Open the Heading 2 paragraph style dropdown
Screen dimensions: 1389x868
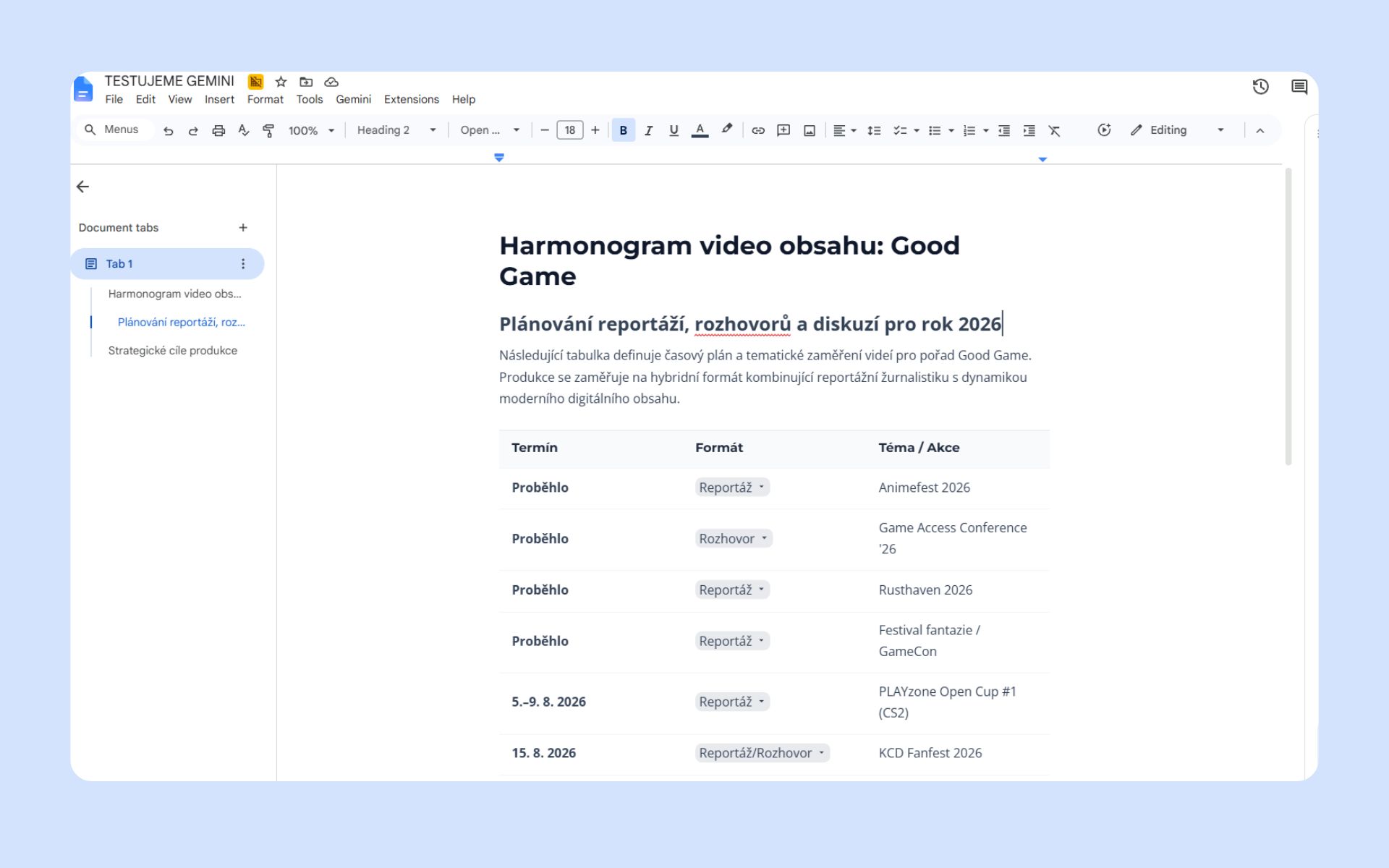coord(396,130)
